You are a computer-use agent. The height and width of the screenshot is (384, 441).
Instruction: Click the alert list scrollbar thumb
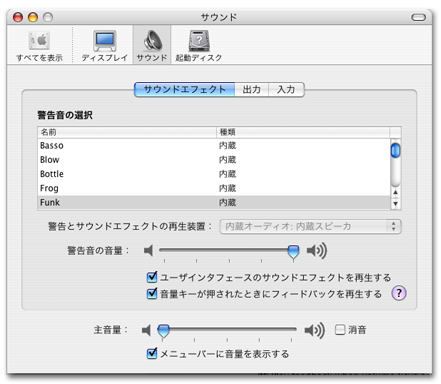coord(395,150)
